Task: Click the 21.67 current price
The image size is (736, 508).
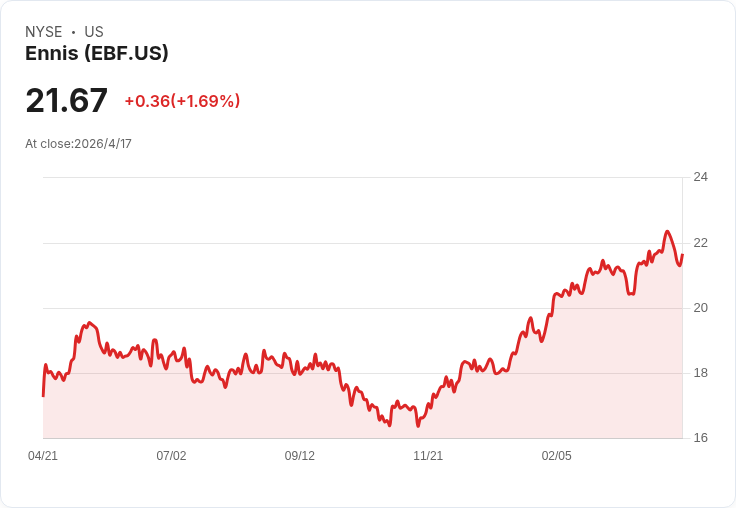Action: tap(66, 100)
